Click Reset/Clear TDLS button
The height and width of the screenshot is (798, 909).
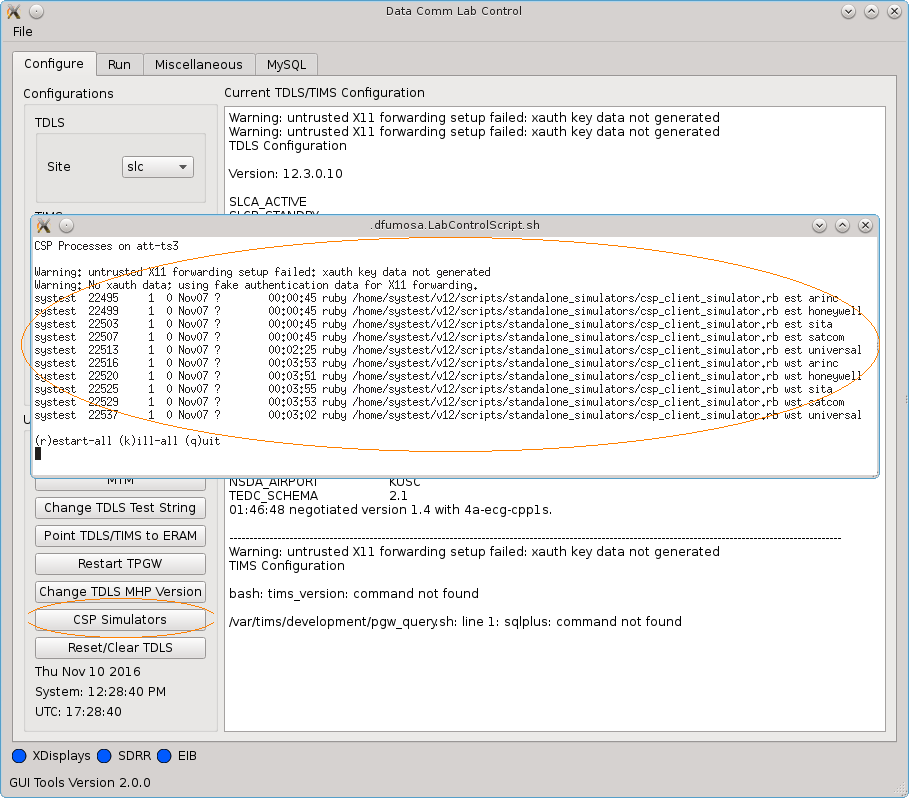[x=120, y=648]
